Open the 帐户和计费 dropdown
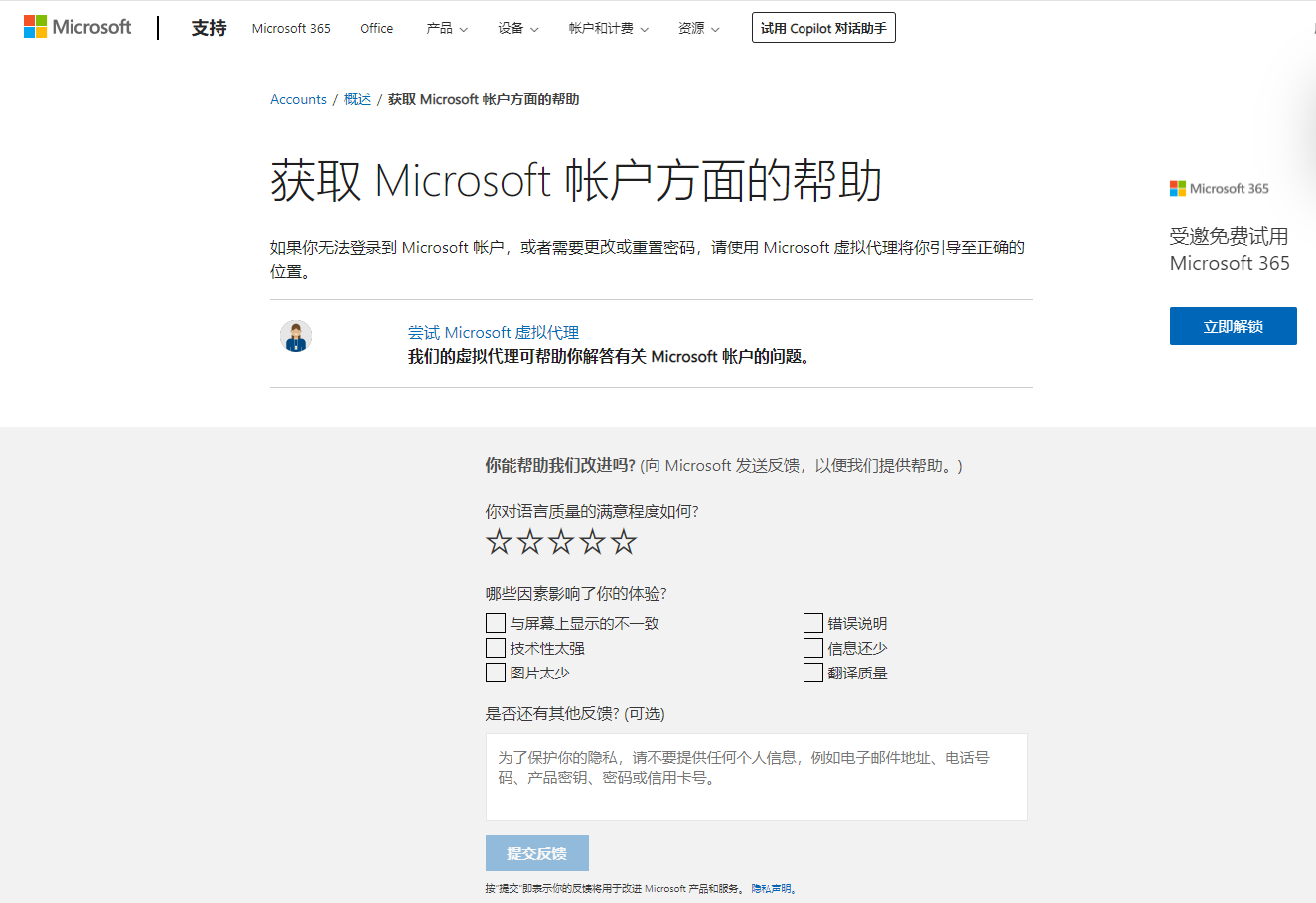This screenshot has width=1316, height=903. (x=609, y=28)
